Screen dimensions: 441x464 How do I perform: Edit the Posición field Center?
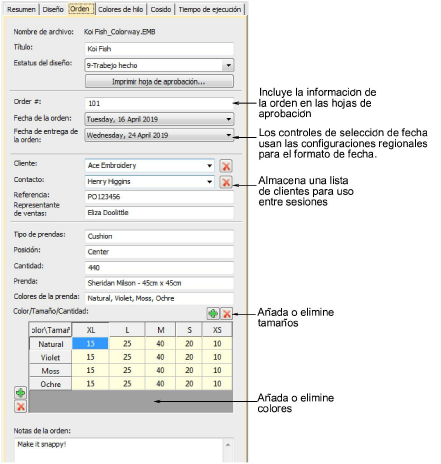159,252
